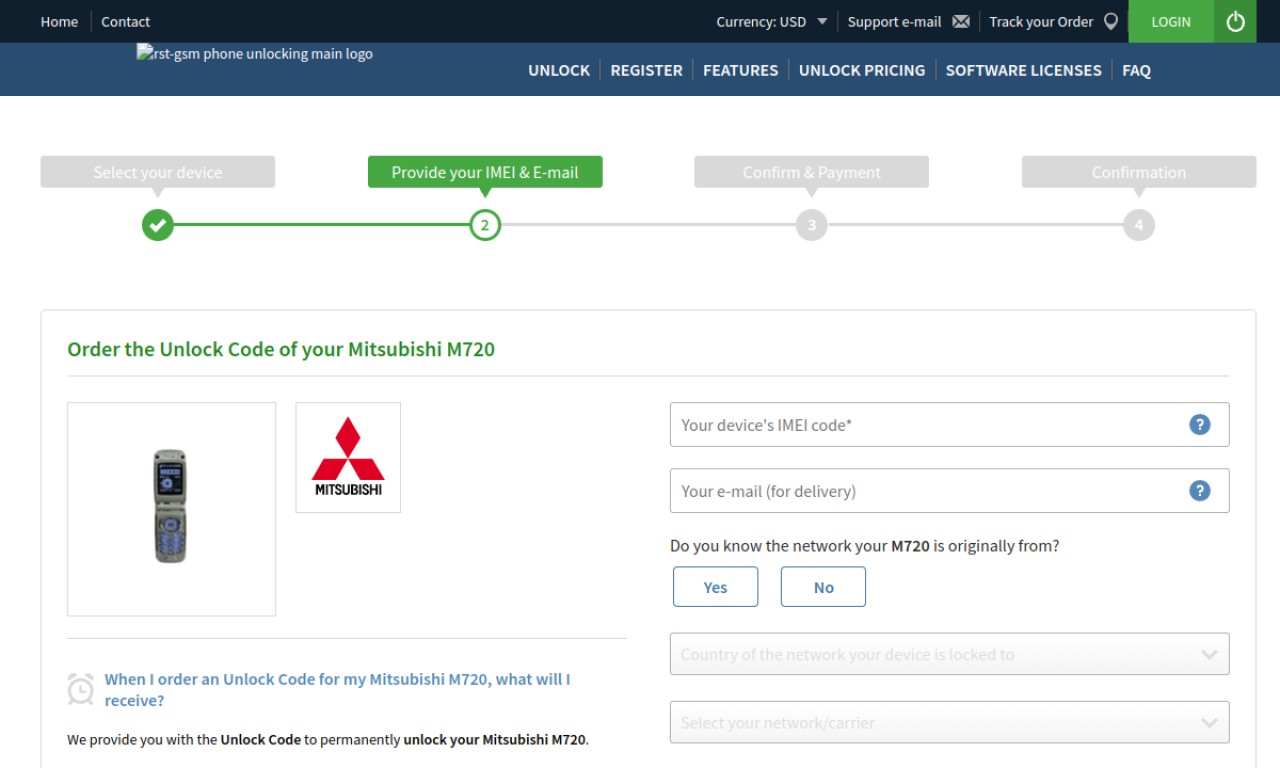Click the power icon beside Login
This screenshot has width=1280, height=768.
click(x=1235, y=21)
